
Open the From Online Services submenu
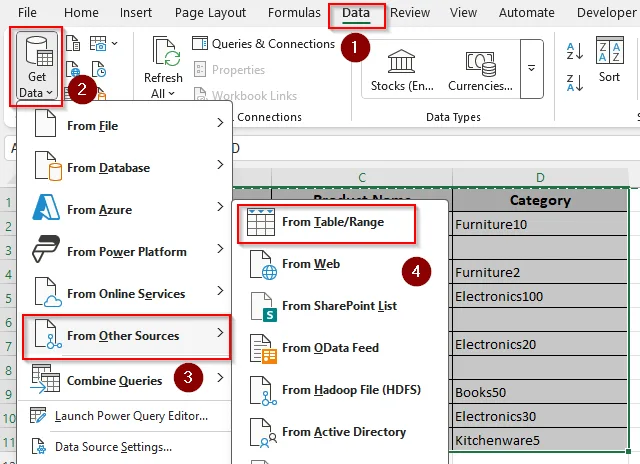[125, 292]
